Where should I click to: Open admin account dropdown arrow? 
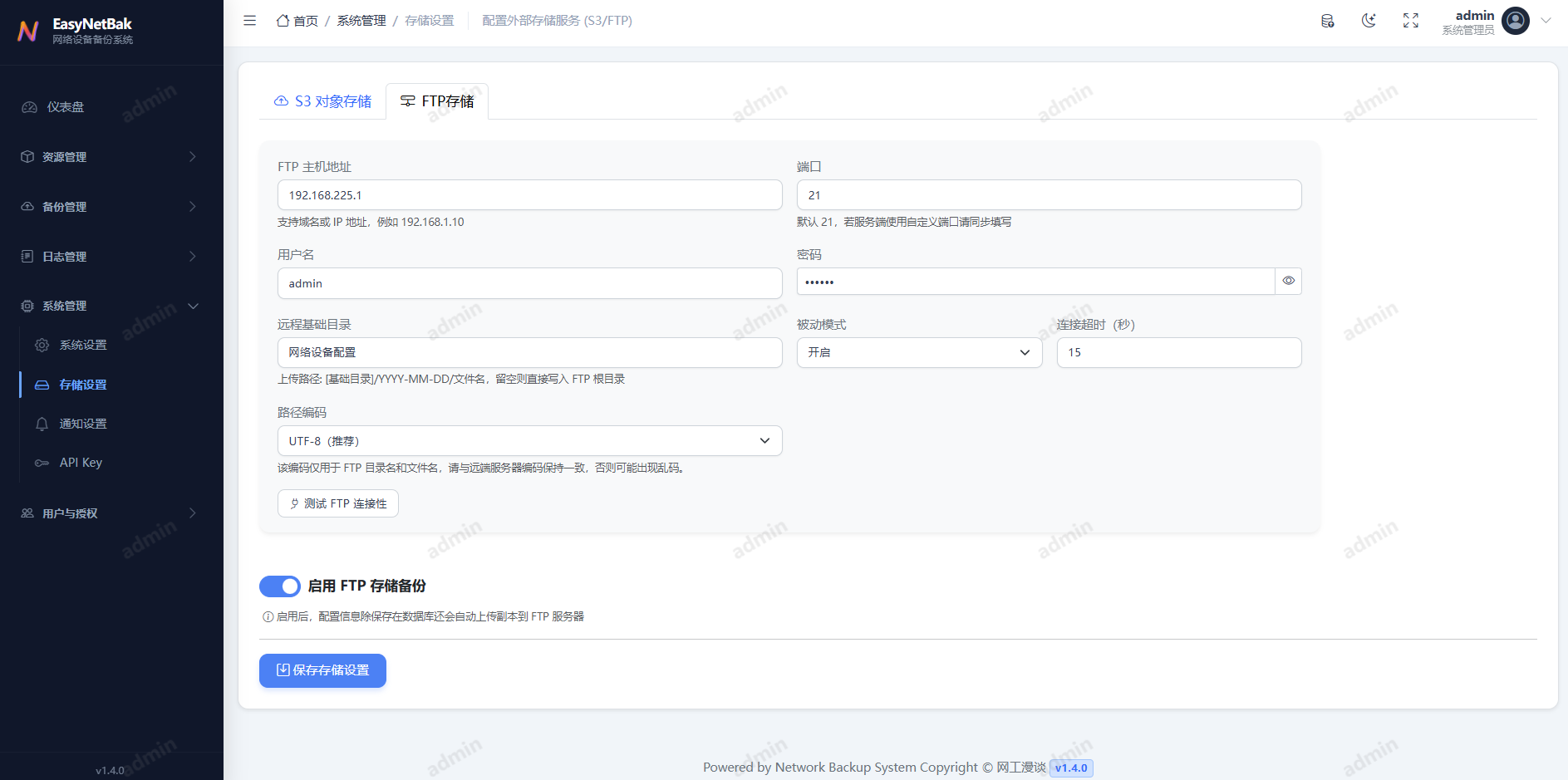pyautogui.click(x=1546, y=21)
